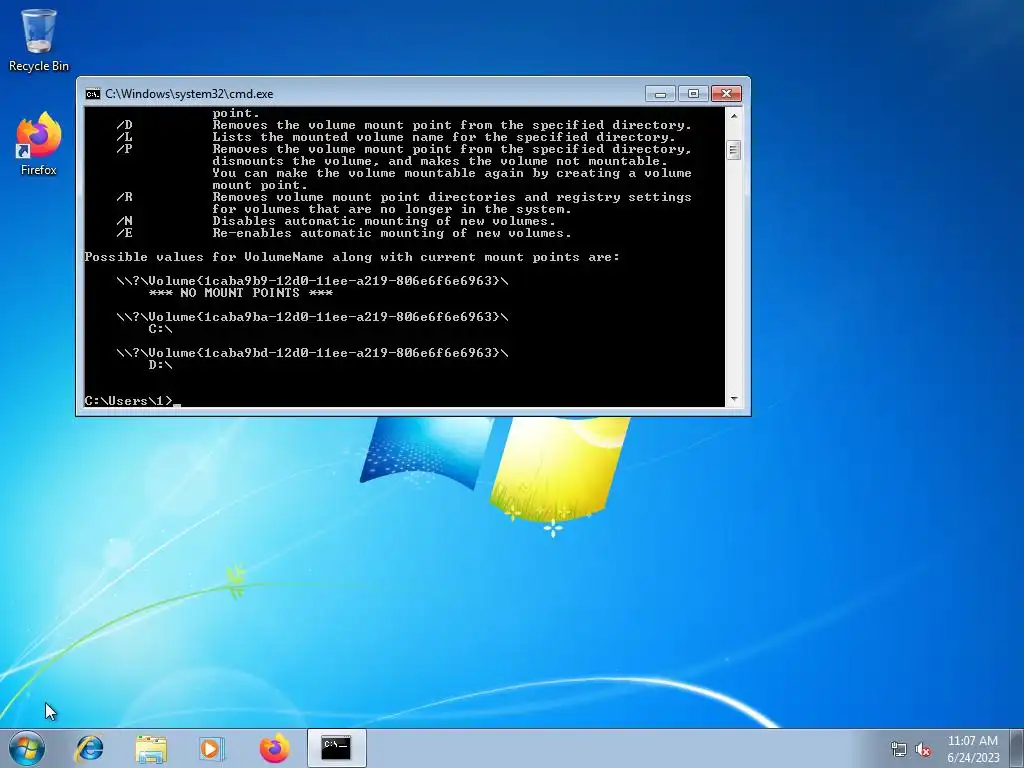The height and width of the screenshot is (768, 1024).
Task: Close the cmd.exe window
Action: (x=726, y=94)
